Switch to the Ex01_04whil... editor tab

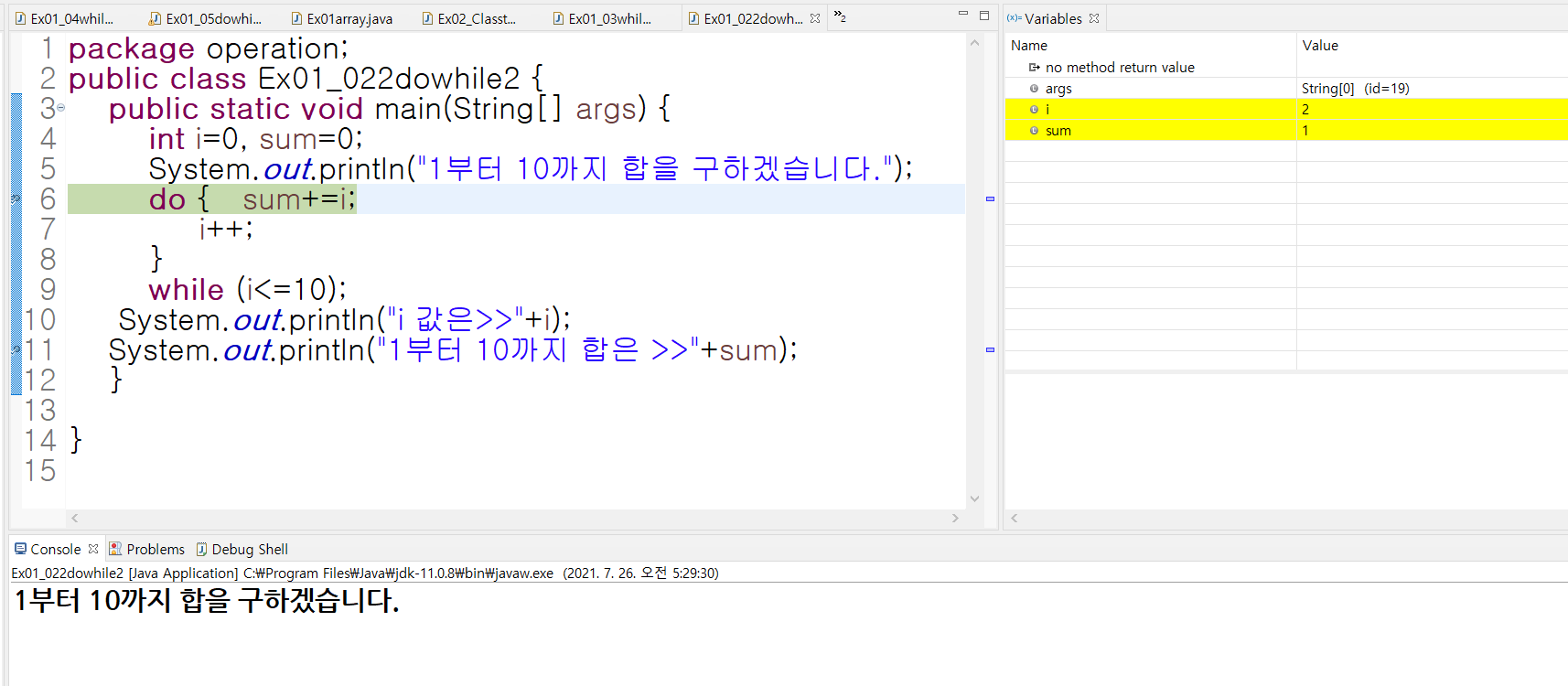pos(64,18)
